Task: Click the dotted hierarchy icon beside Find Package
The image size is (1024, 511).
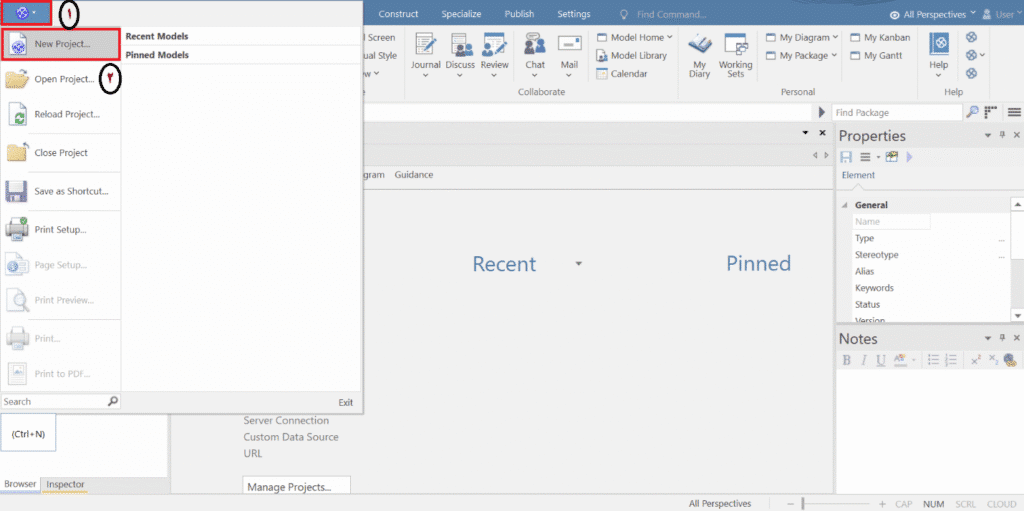Action: click(991, 112)
